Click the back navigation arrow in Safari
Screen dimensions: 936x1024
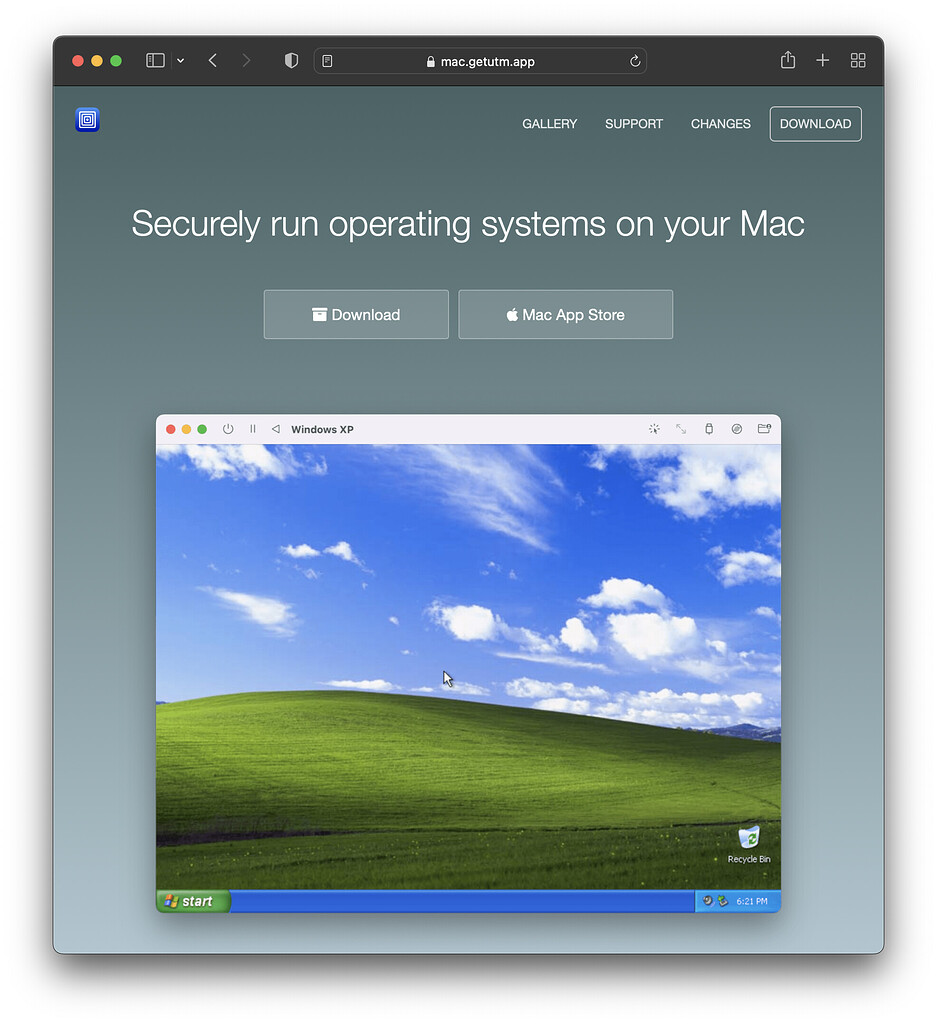click(x=212, y=60)
